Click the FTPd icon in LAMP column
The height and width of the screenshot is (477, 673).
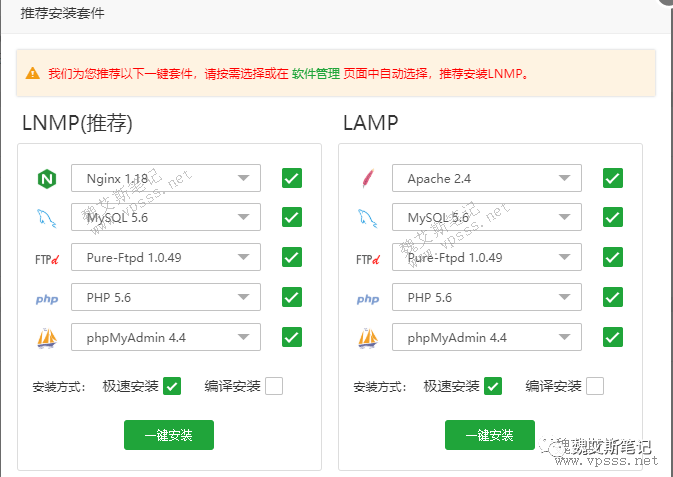pyautogui.click(x=368, y=259)
